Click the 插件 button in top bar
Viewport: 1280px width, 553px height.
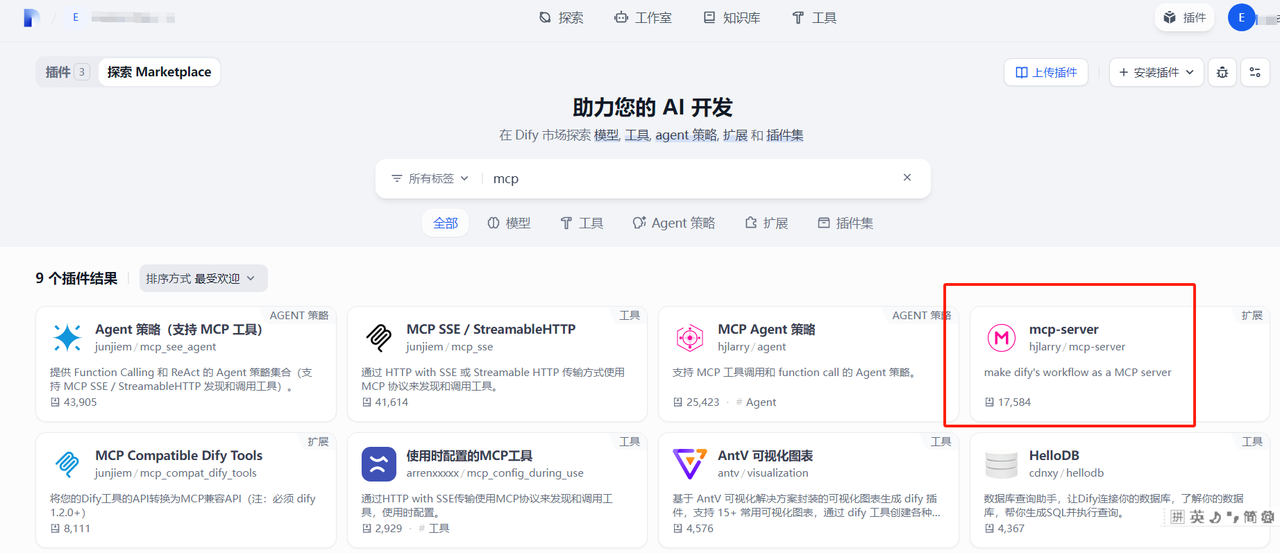point(1184,17)
